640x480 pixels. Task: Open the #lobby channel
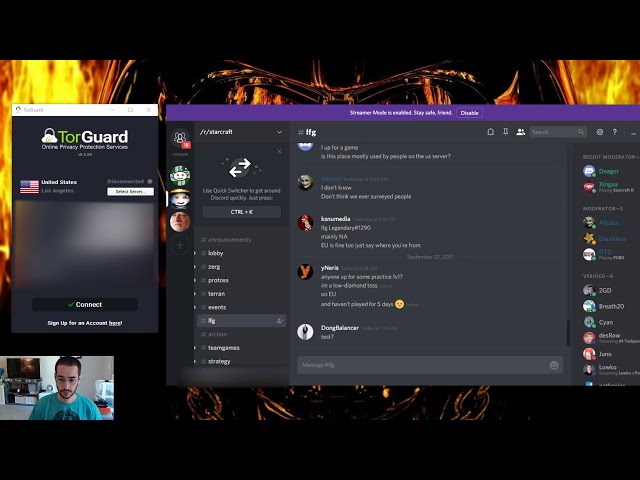(x=241, y=253)
